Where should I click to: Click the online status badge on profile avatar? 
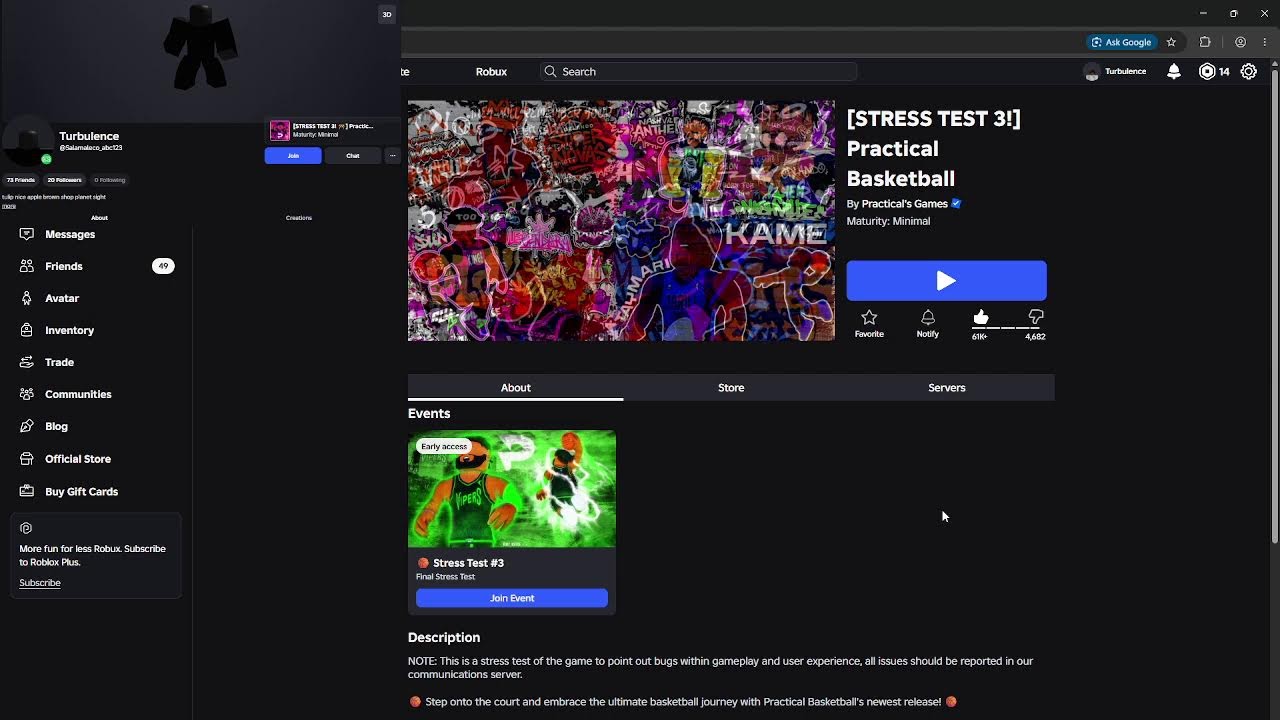click(x=46, y=159)
